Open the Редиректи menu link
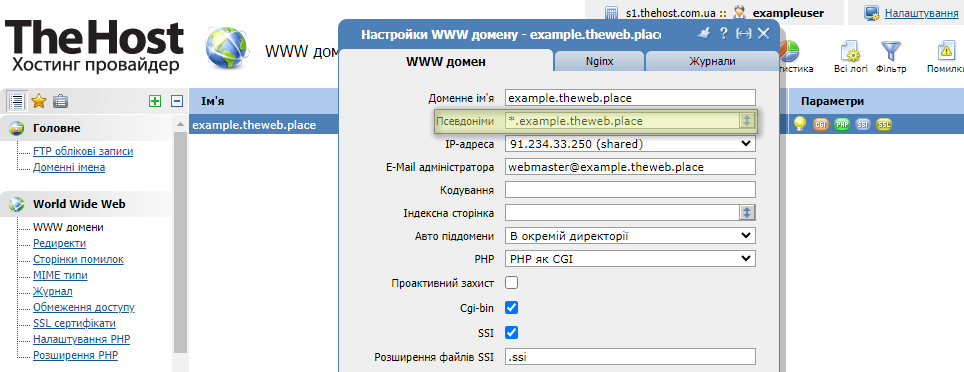 60,243
